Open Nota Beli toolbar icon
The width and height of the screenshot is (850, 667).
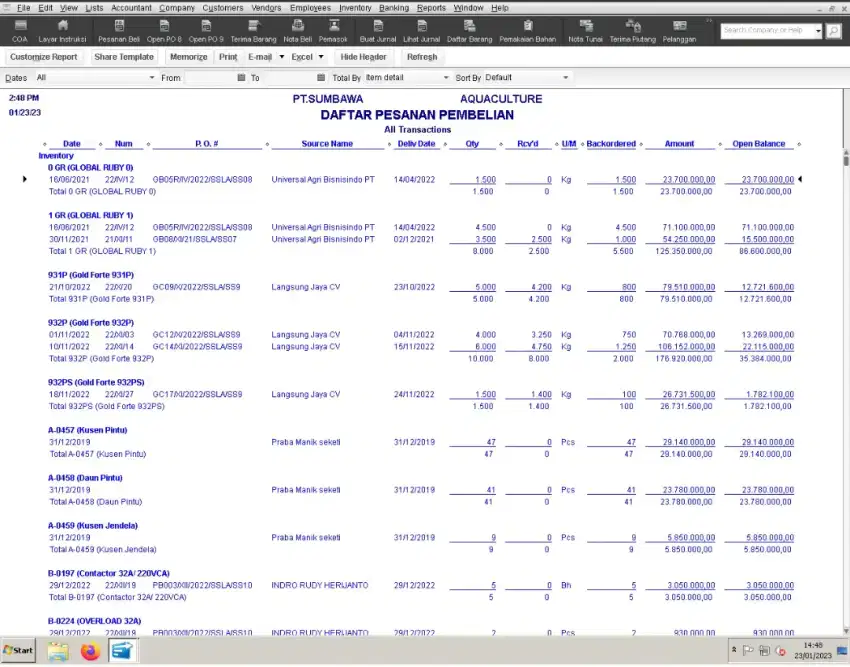pos(298,31)
